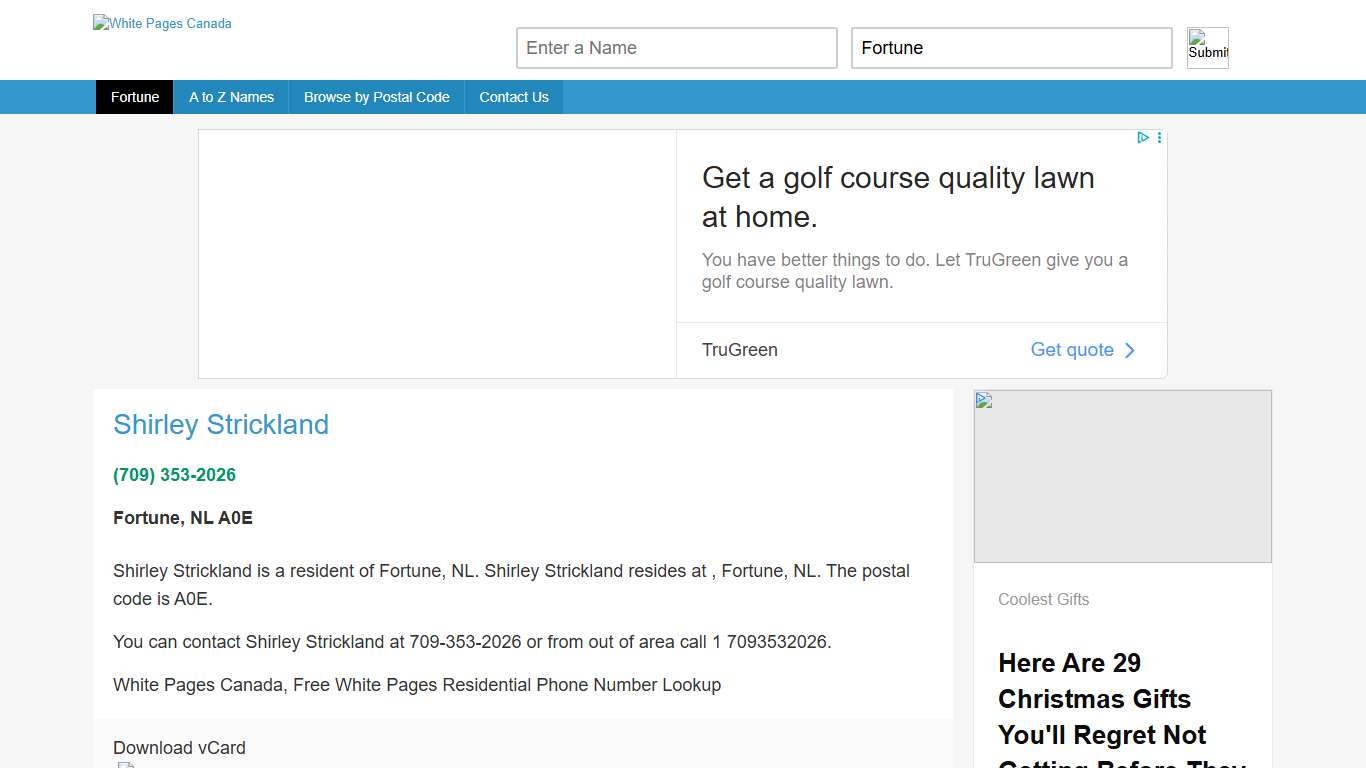Screen dimensions: 1366x768
Task: Open the ad options three-dot menu
Action: [1160, 138]
